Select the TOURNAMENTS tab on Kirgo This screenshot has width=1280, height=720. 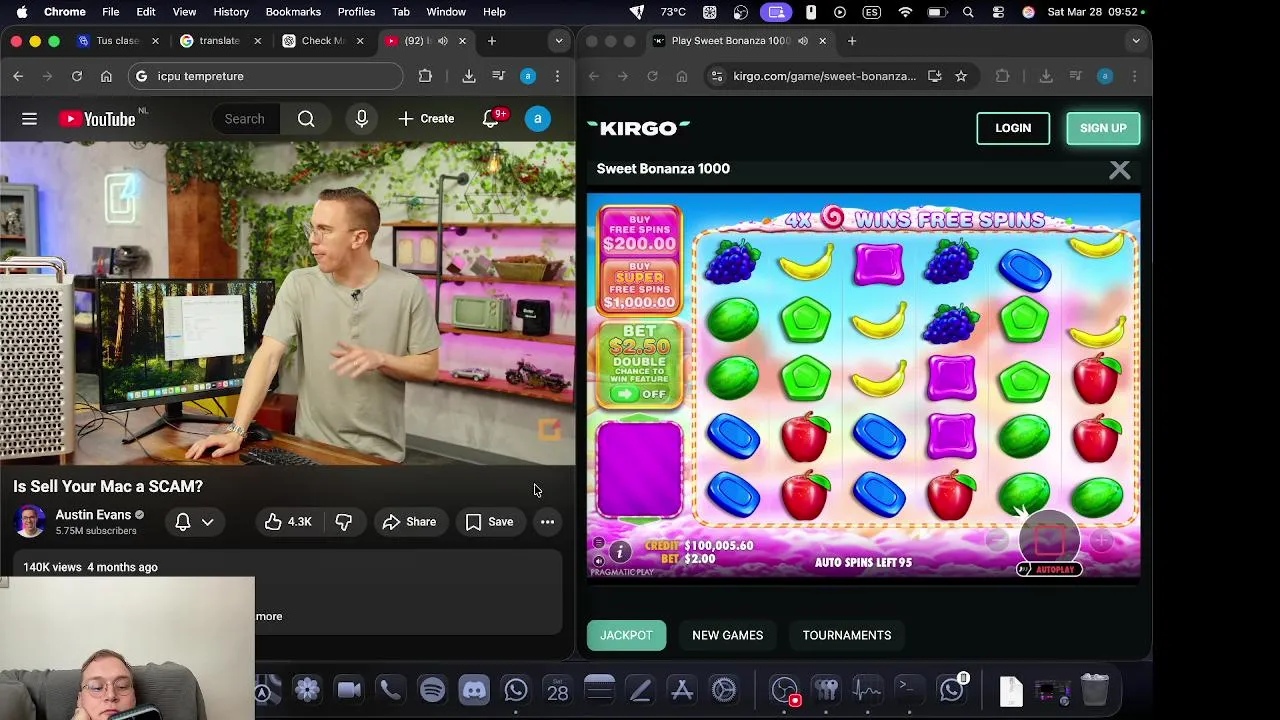point(846,635)
